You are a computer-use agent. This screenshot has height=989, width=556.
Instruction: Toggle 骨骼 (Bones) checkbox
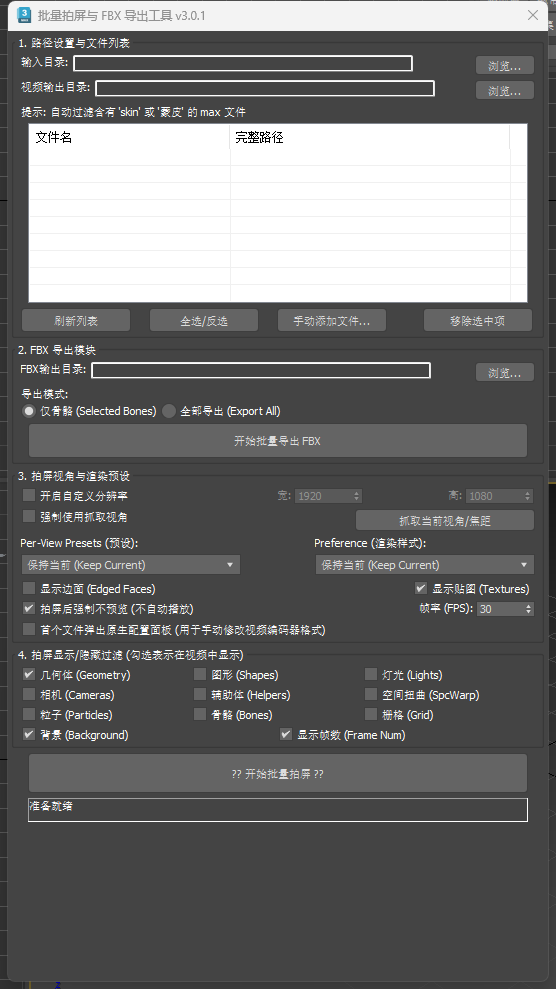[x=200, y=715]
